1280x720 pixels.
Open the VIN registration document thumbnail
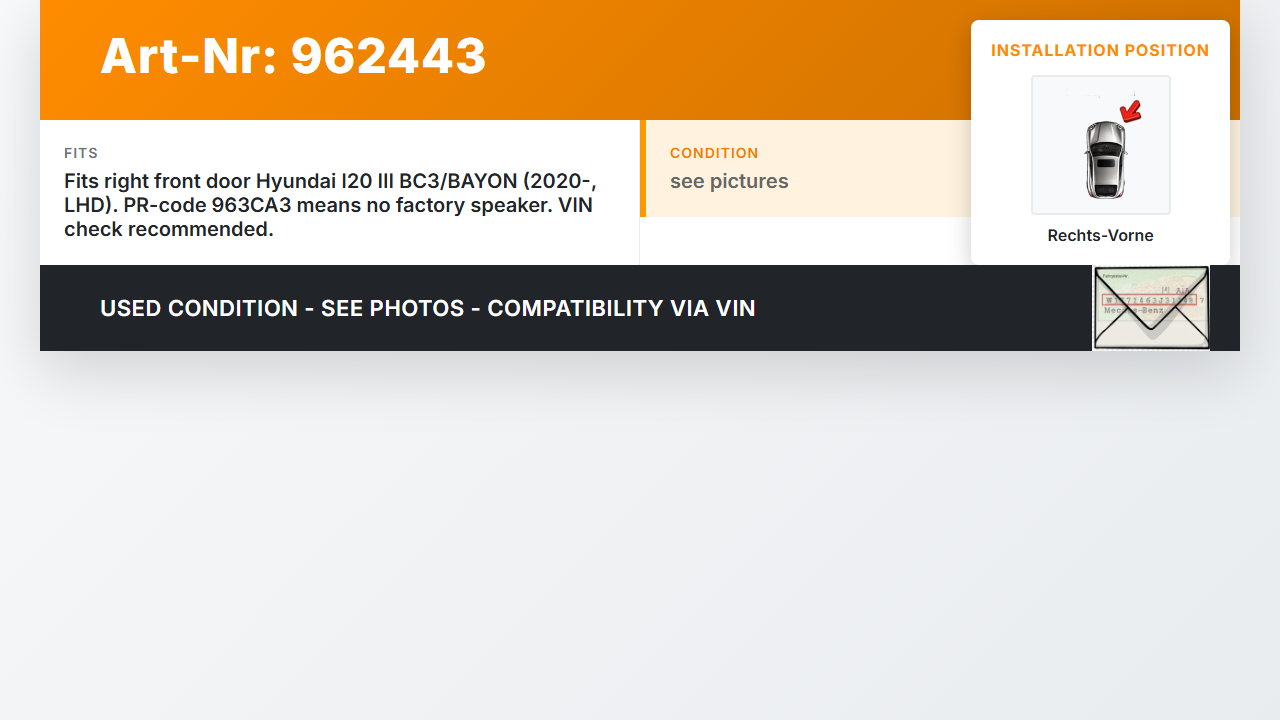1151,308
